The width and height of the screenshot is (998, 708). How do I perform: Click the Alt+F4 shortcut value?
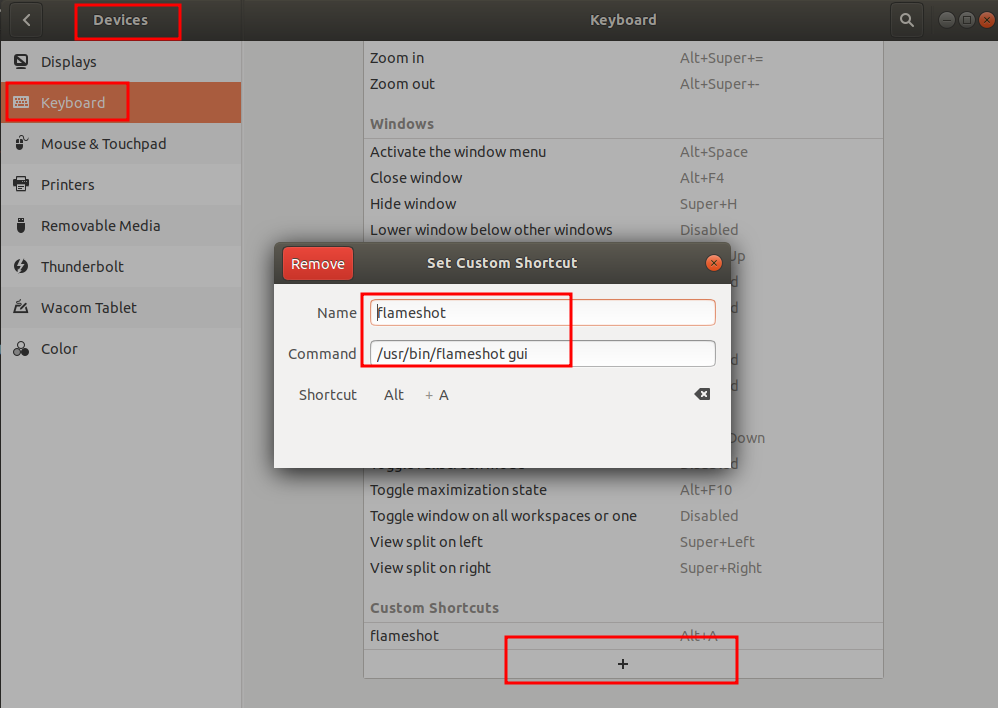(702, 178)
